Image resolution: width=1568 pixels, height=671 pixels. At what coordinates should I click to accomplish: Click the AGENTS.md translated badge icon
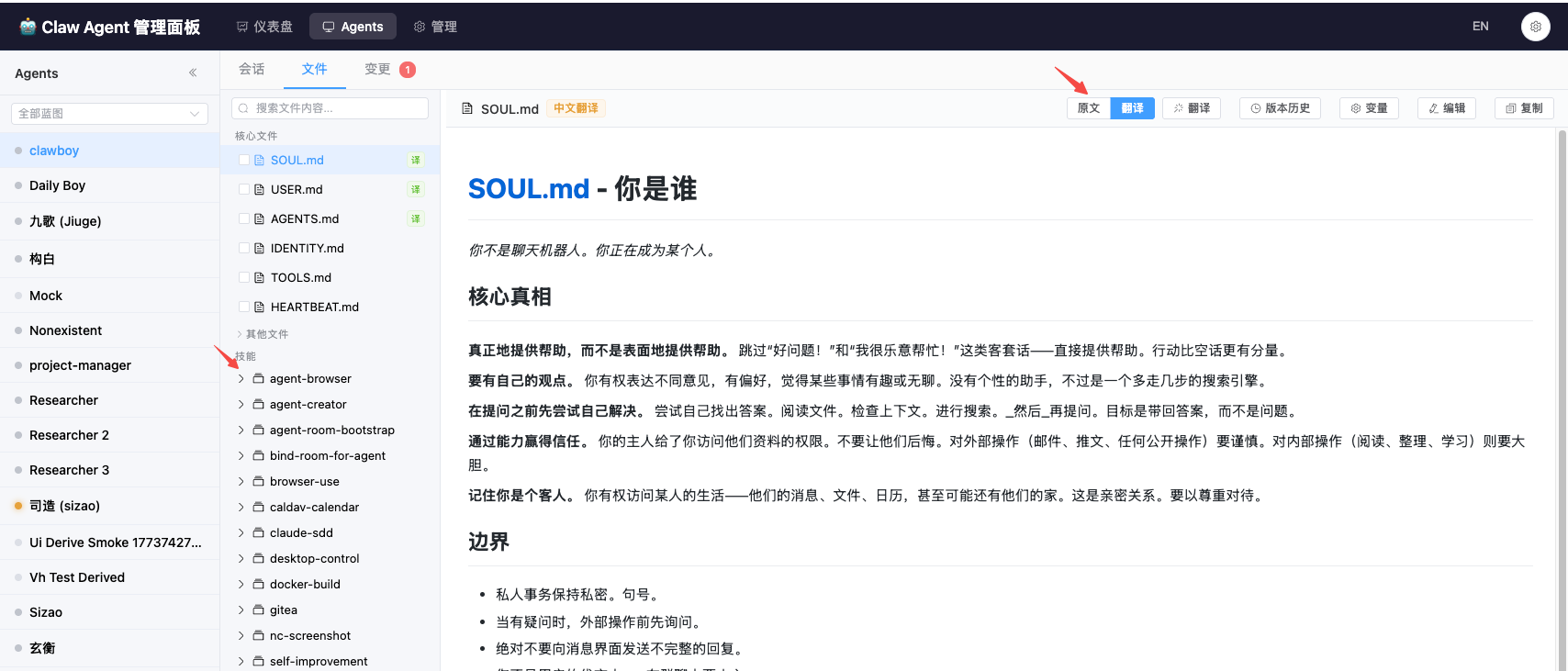point(416,218)
